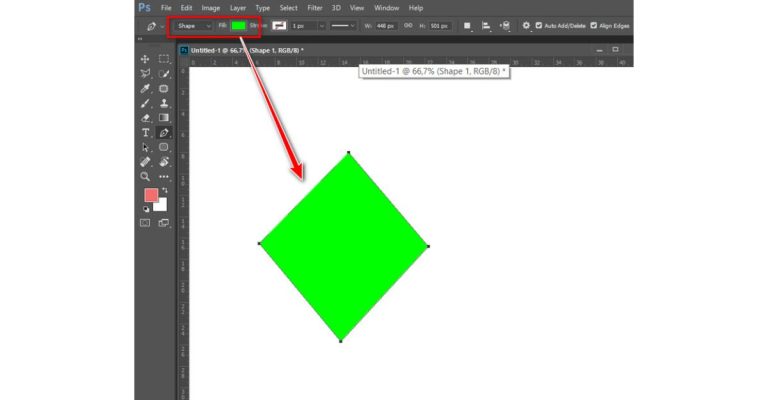Click the Pen tool in toolbox
Viewport: 768px width, 400px height.
(x=164, y=132)
